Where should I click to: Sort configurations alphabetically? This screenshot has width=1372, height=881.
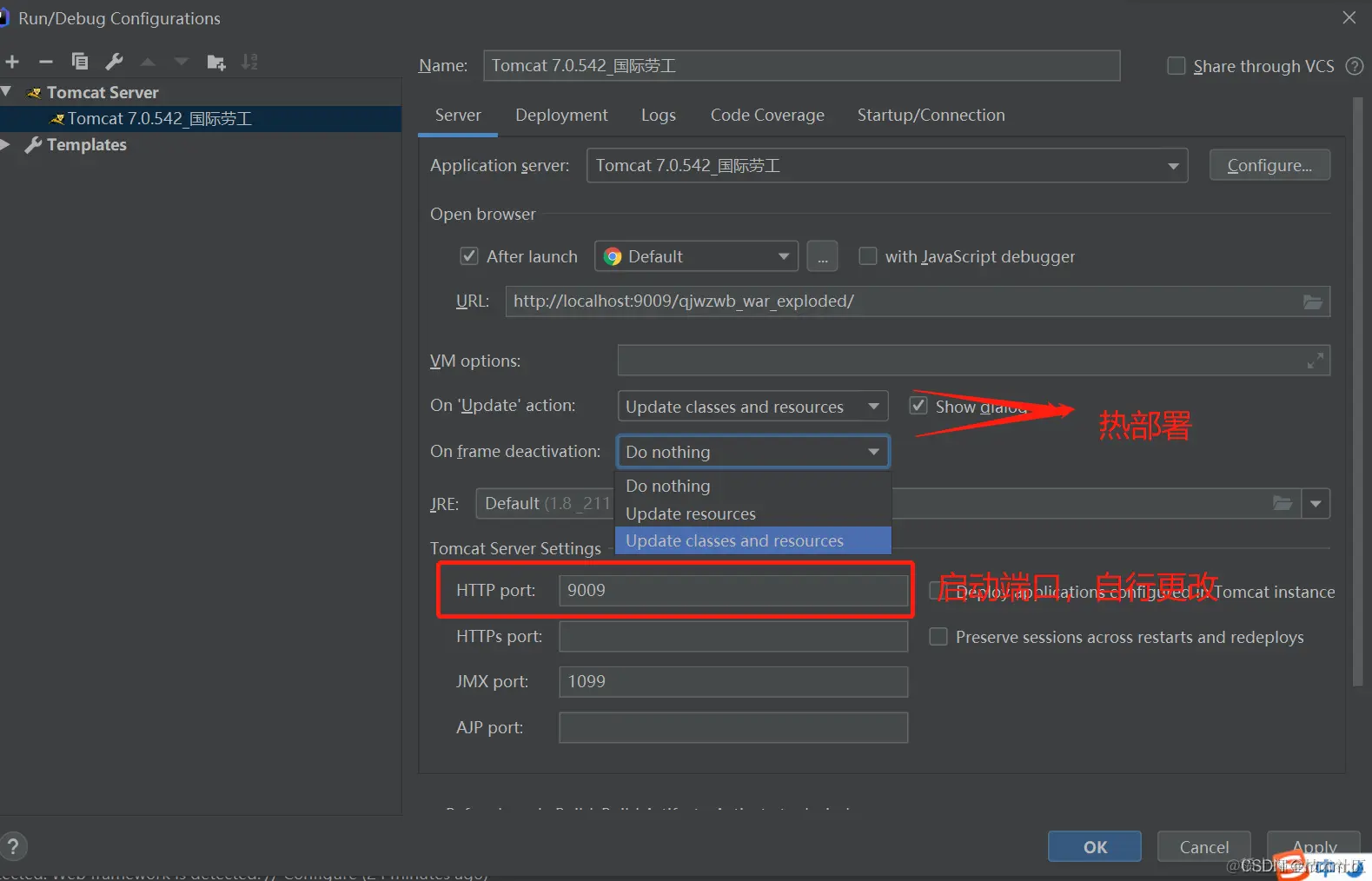pos(250,62)
